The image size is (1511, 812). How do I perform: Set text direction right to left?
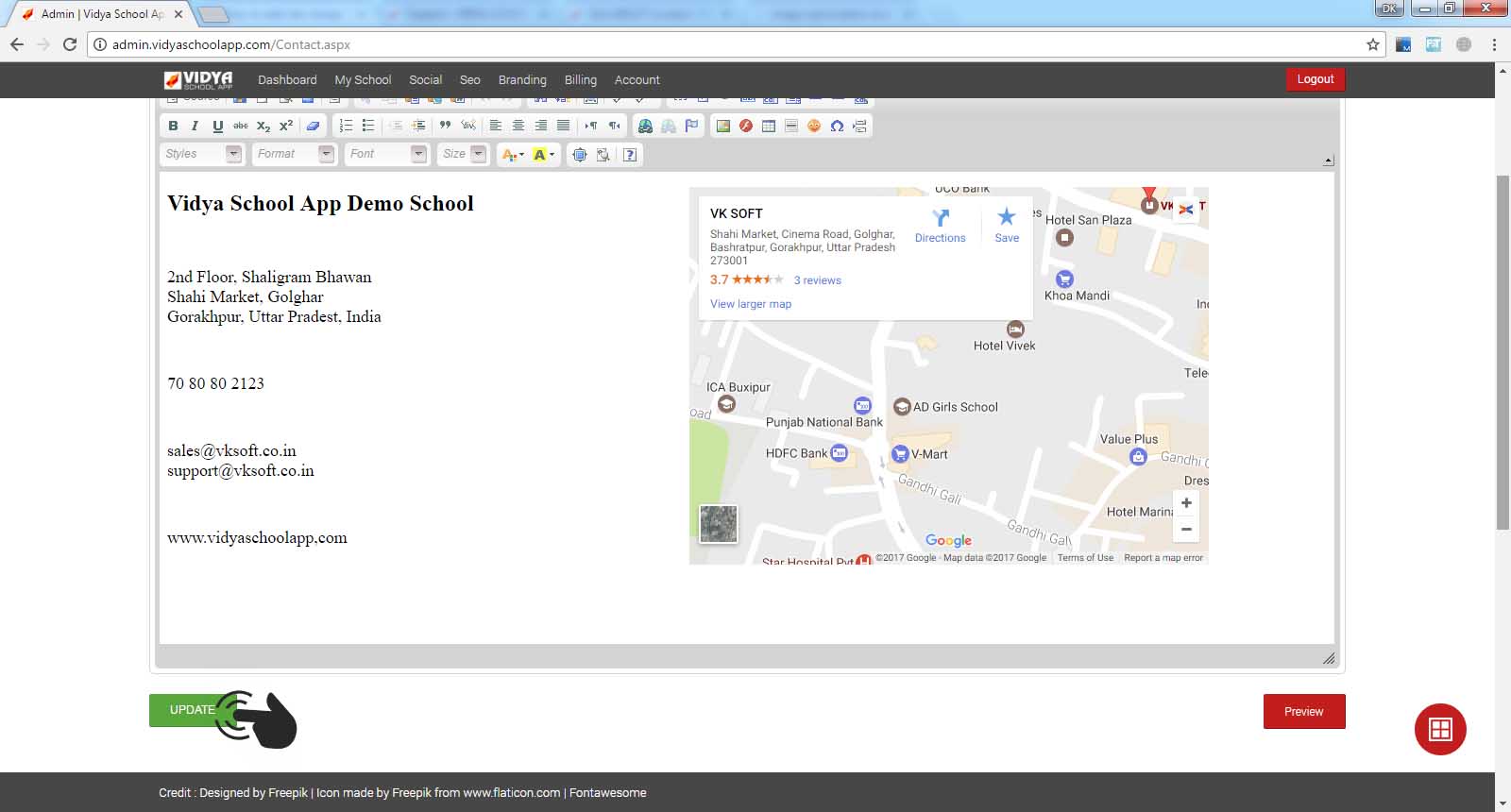[614, 126]
